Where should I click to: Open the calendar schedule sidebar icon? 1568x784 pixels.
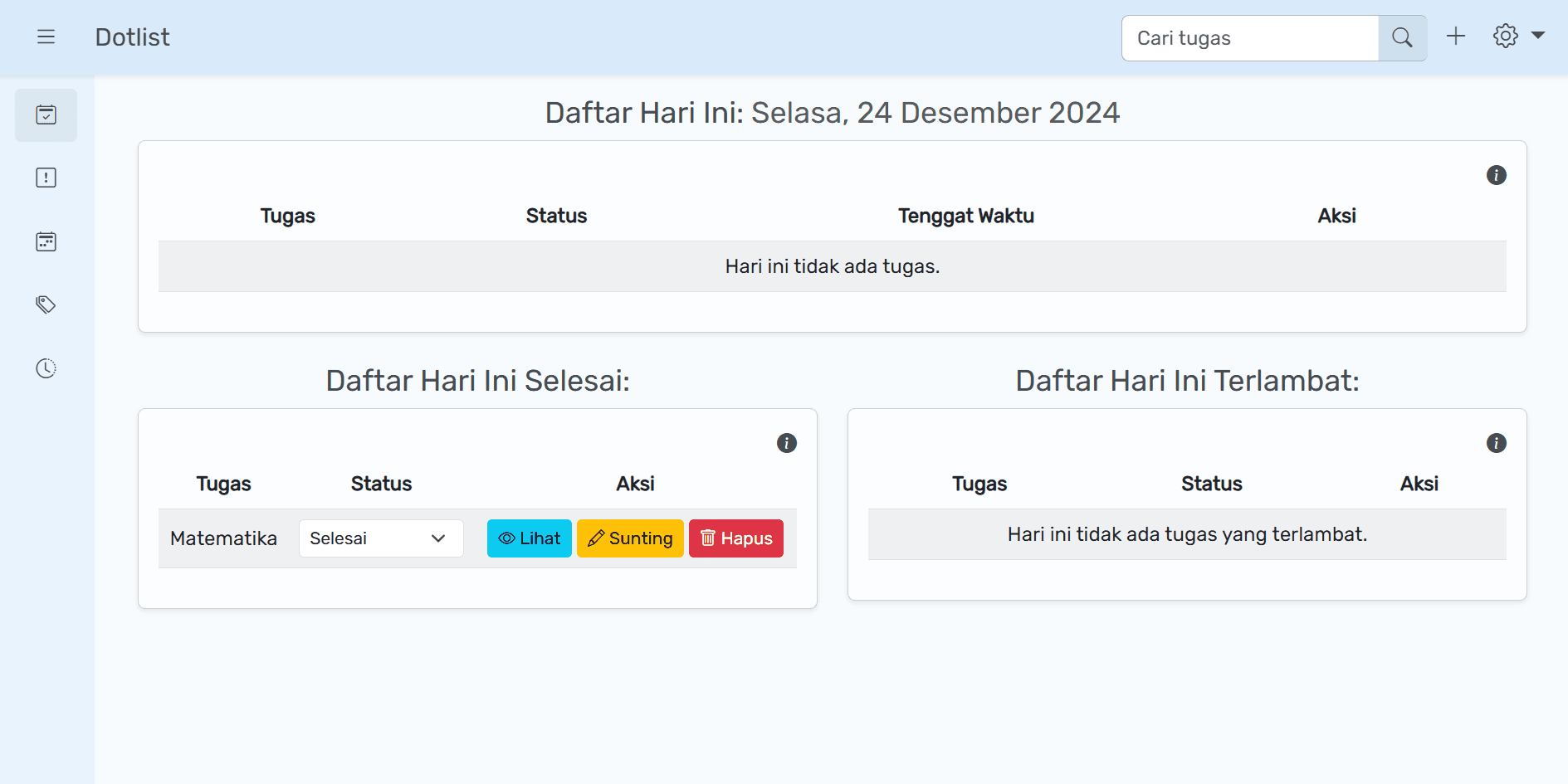pyautogui.click(x=46, y=241)
